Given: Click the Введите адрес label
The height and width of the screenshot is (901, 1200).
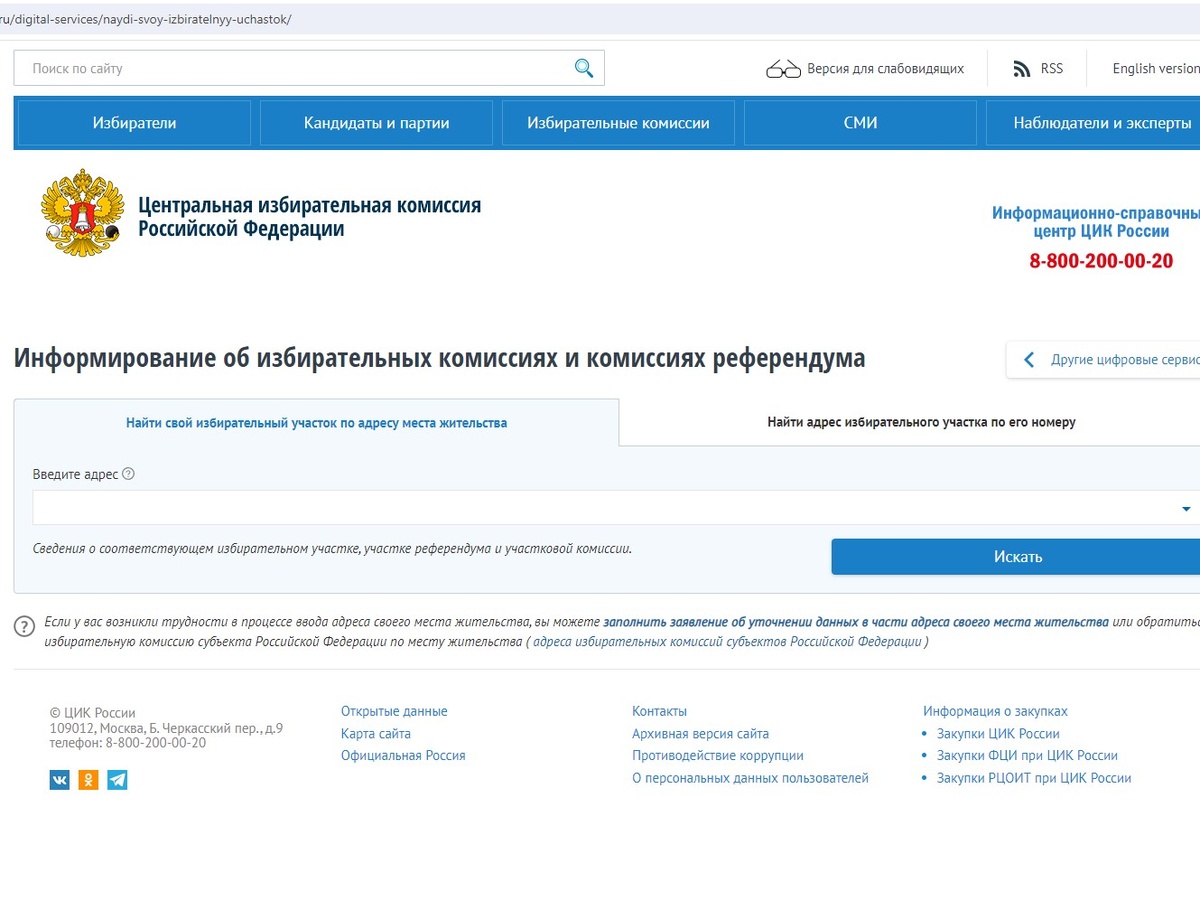Looking at the screenshot, I should [x=75, y=474].
